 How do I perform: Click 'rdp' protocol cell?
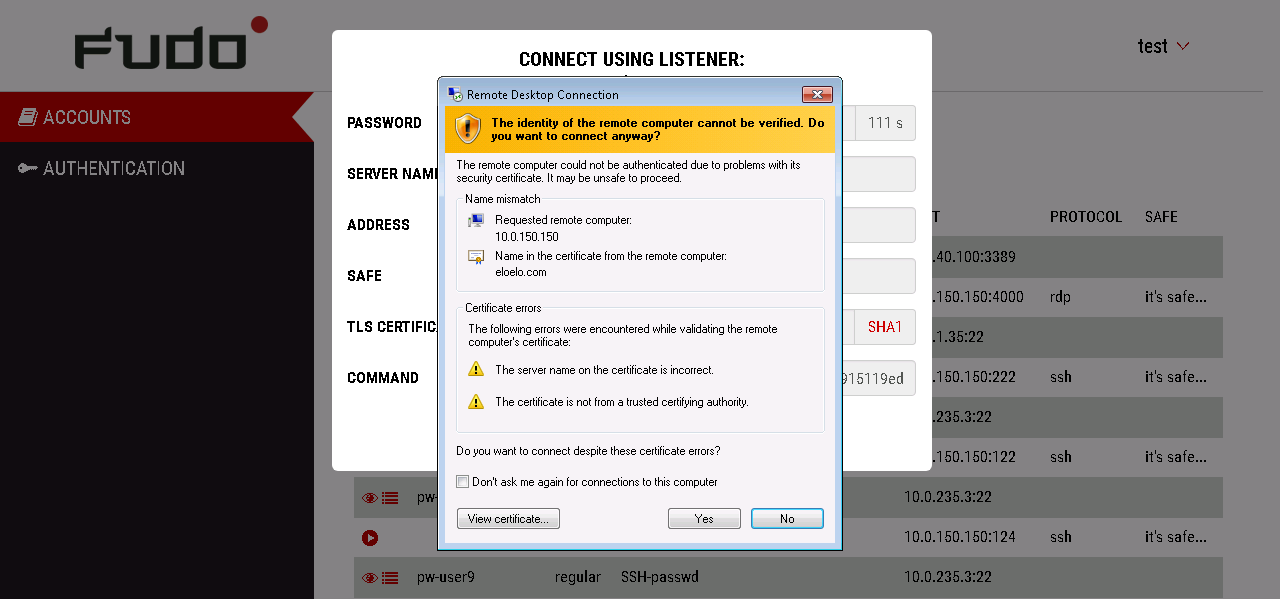[x=1060, y=297]
